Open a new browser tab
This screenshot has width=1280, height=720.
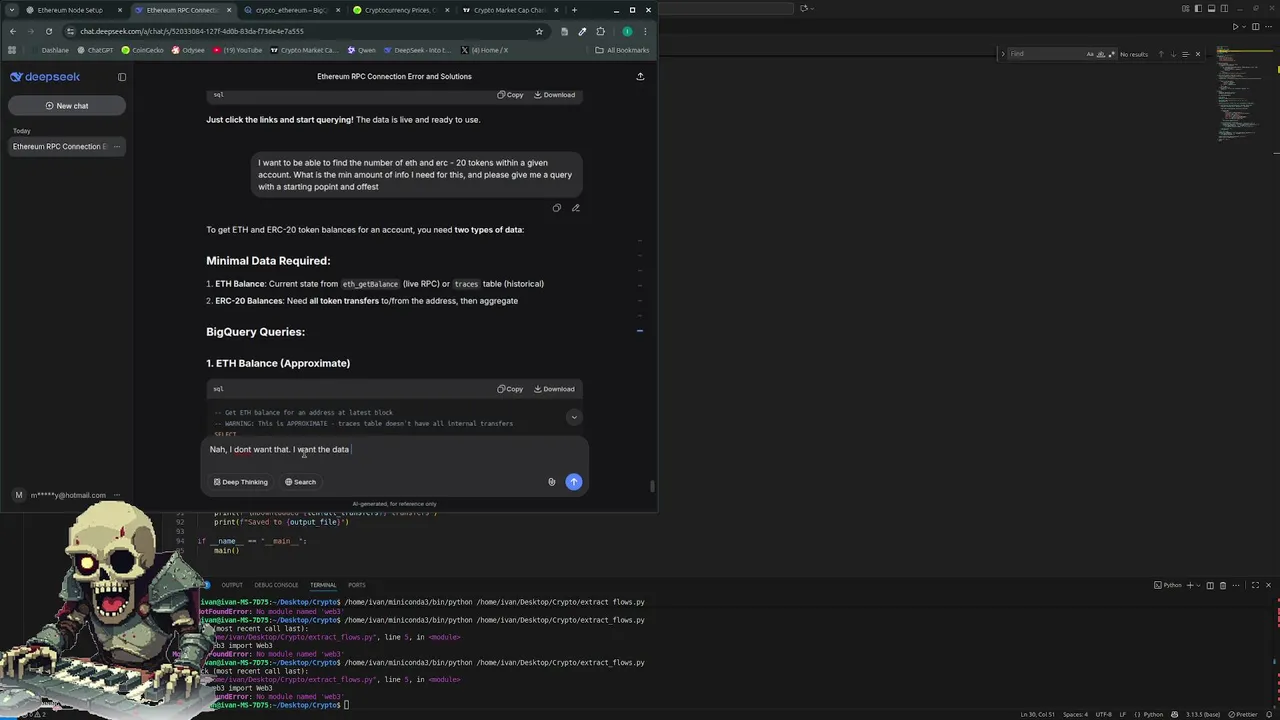click(x=574, y=10)
